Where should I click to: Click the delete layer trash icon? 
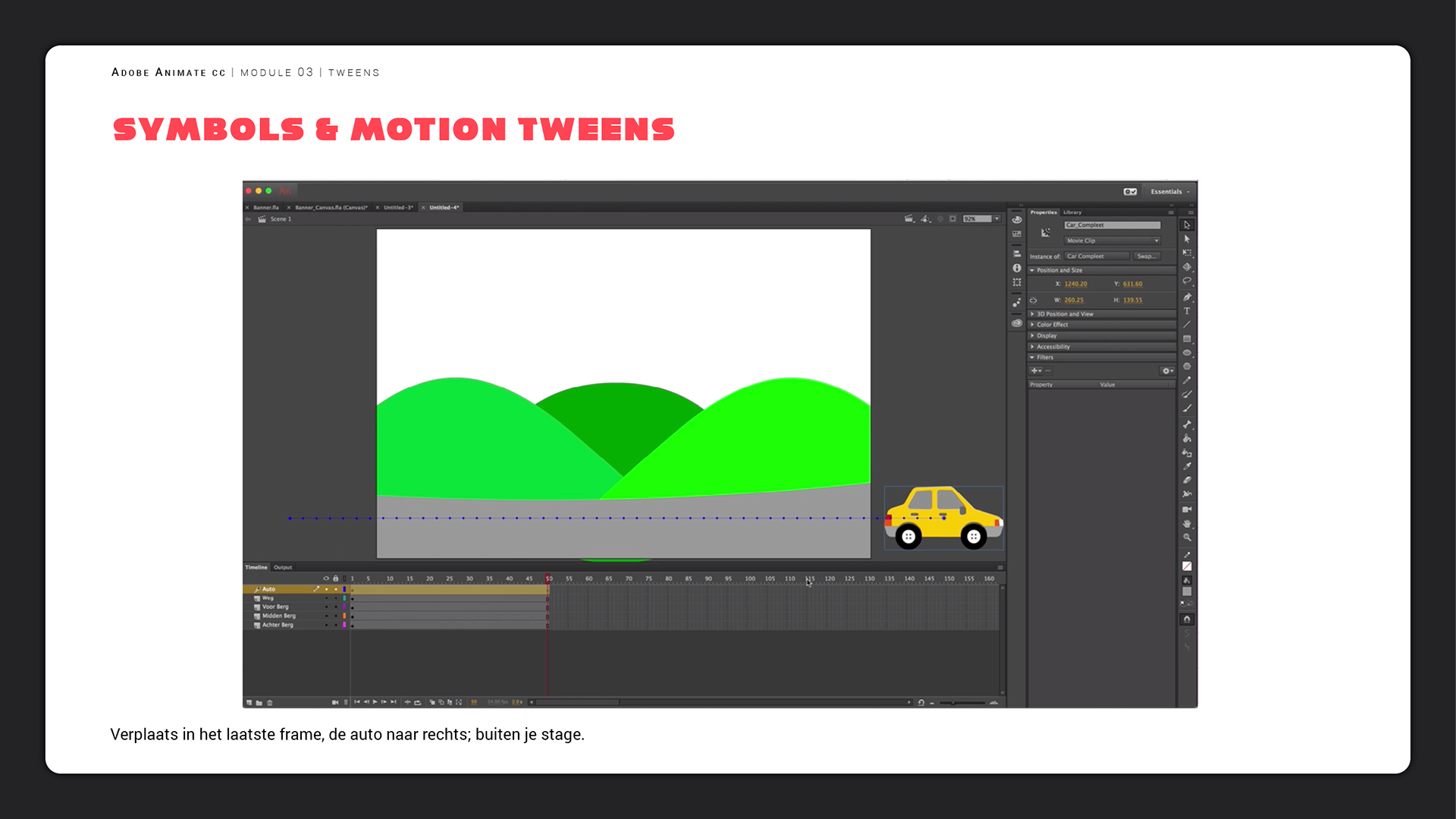pos(270,703)
